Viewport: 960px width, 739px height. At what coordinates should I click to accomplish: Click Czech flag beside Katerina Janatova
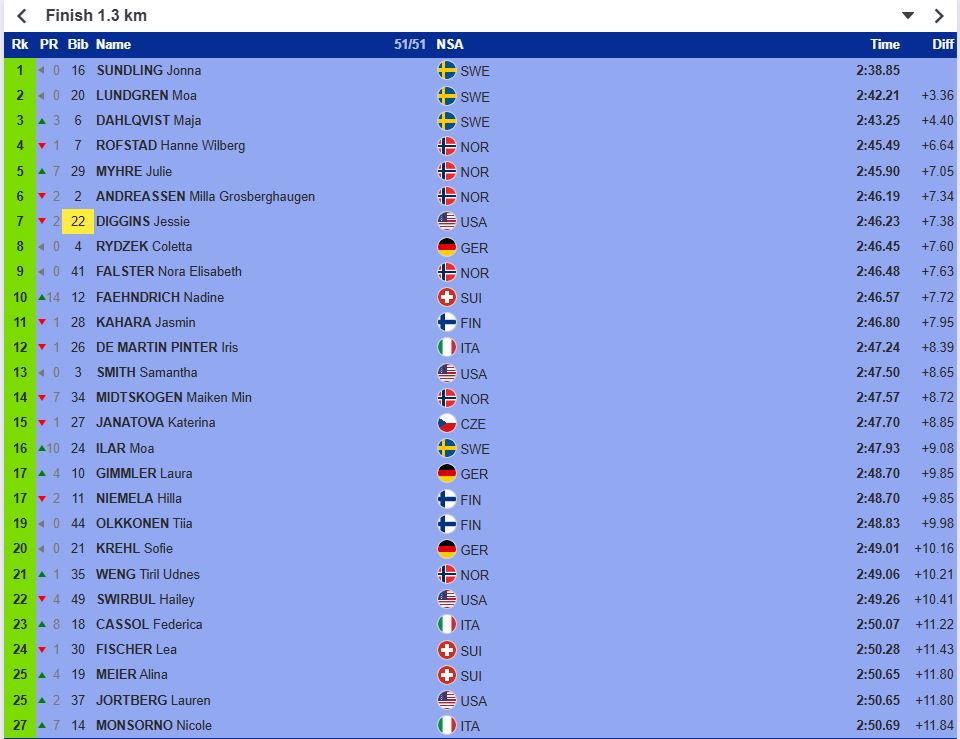447,423
